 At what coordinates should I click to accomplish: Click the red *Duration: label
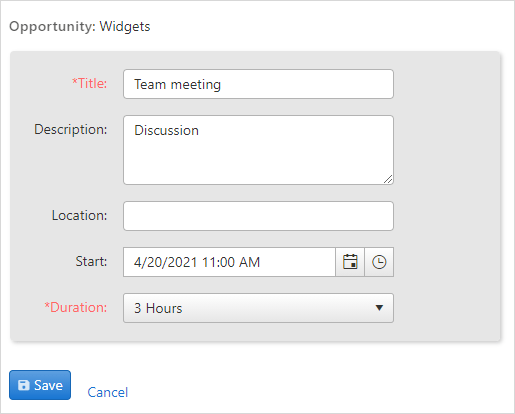(76, 307)
